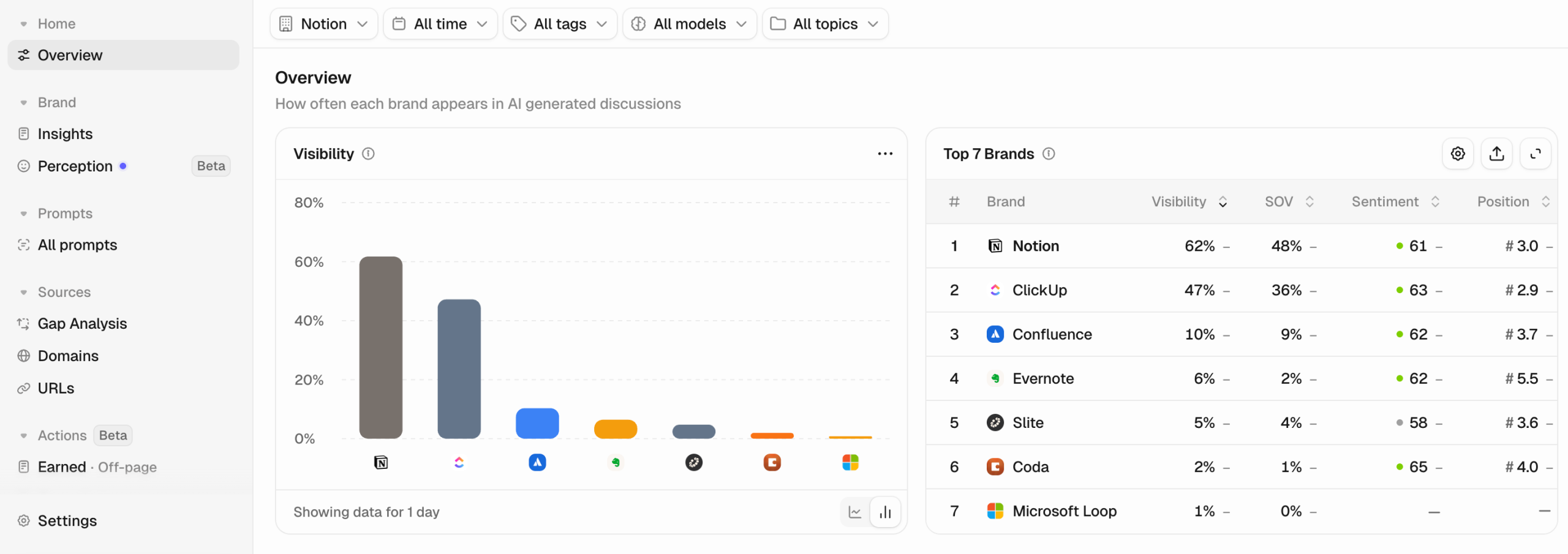This screenshot has width=1568, height=554.
Task: Open the Overview page in sidebar
Action: 123,55
